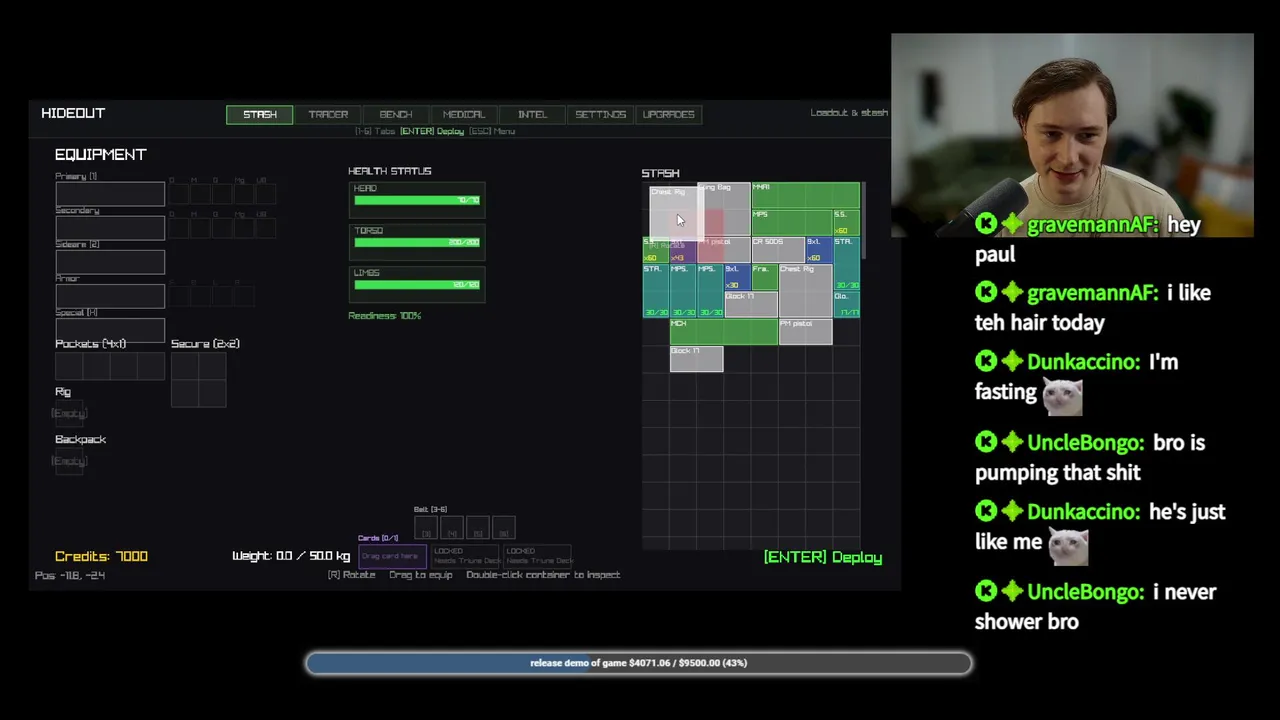Click belt slot [3]
Image resolution: width=1280 pixels, height=720 pixels.
click(426, 528)
